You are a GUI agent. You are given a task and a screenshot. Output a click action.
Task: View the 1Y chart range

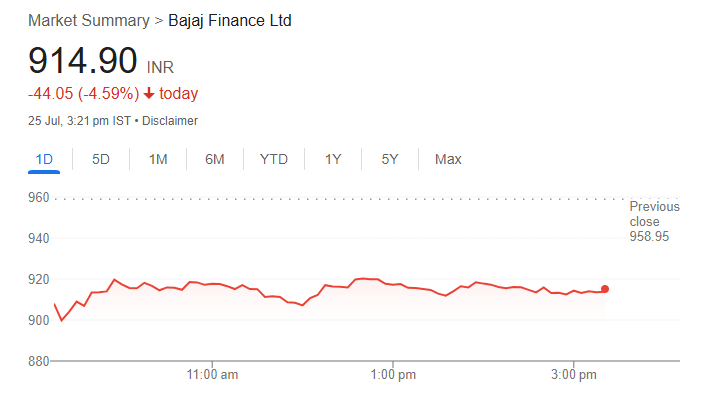[333, 159]
